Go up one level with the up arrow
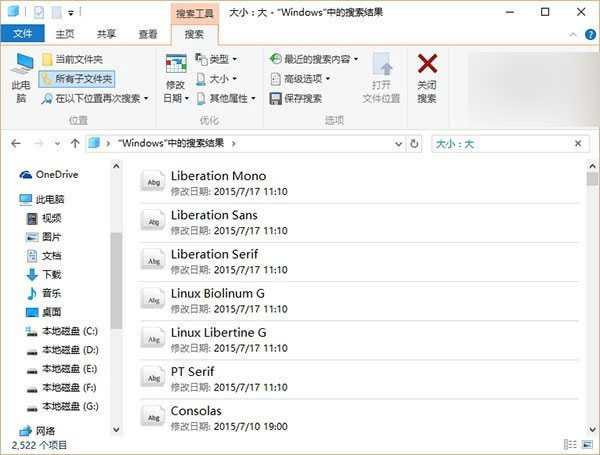This screenshot has height=455, width=600. [75, 144]
